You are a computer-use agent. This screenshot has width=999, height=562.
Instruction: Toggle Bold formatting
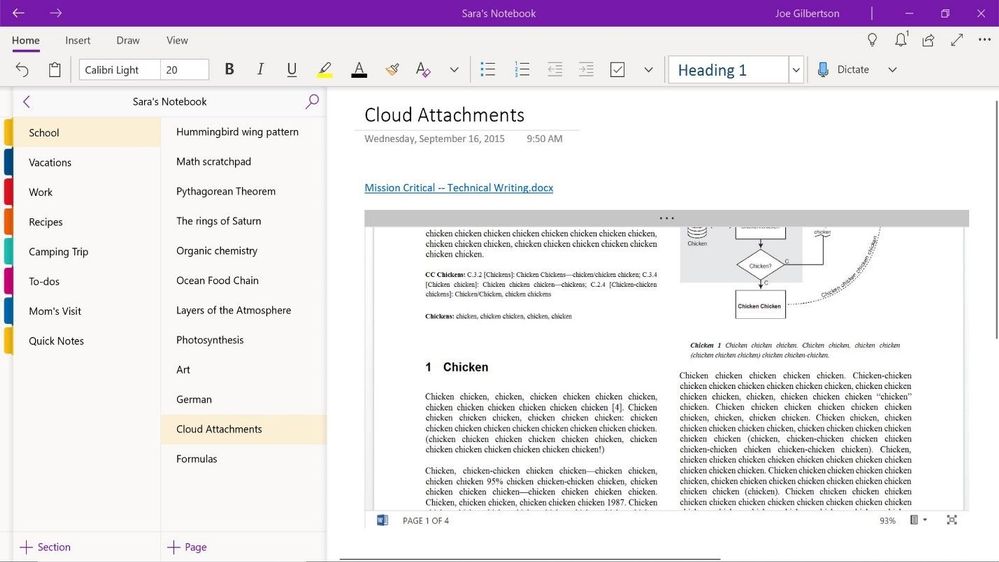tap(229, 70)
